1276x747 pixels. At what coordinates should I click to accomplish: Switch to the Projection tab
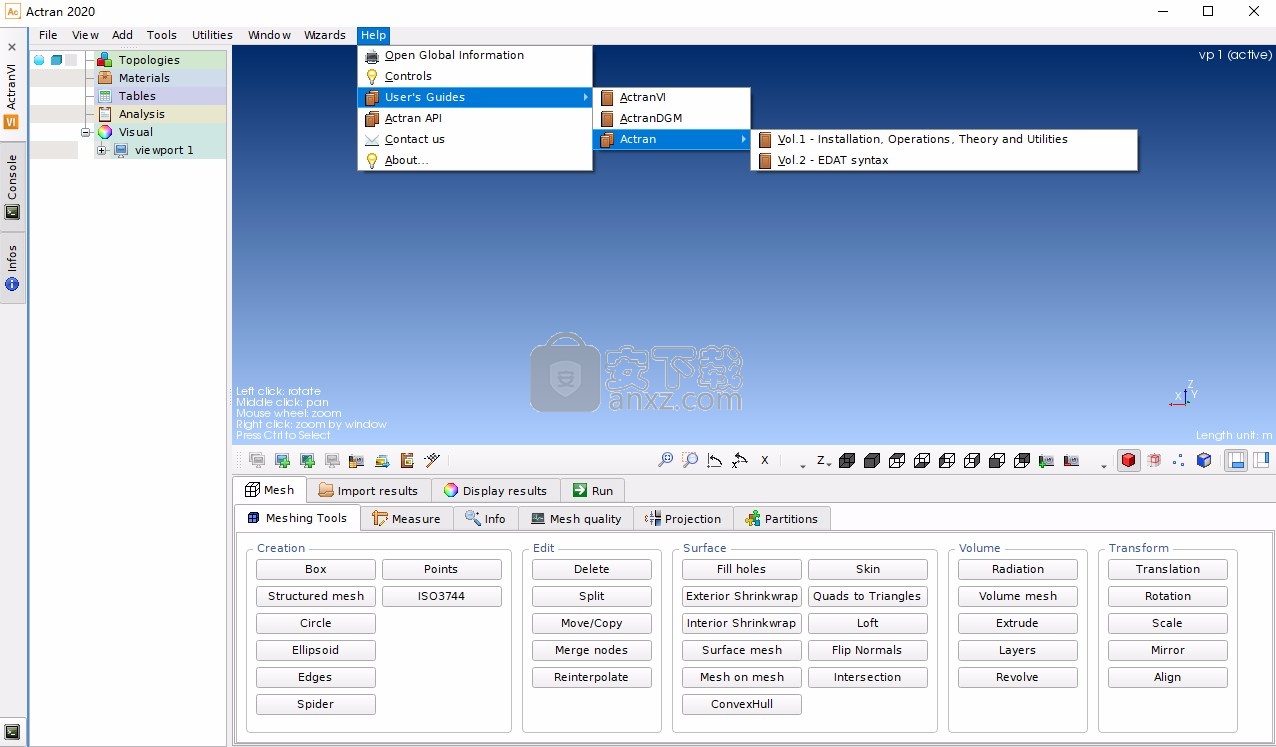click(x=683, y=518)
